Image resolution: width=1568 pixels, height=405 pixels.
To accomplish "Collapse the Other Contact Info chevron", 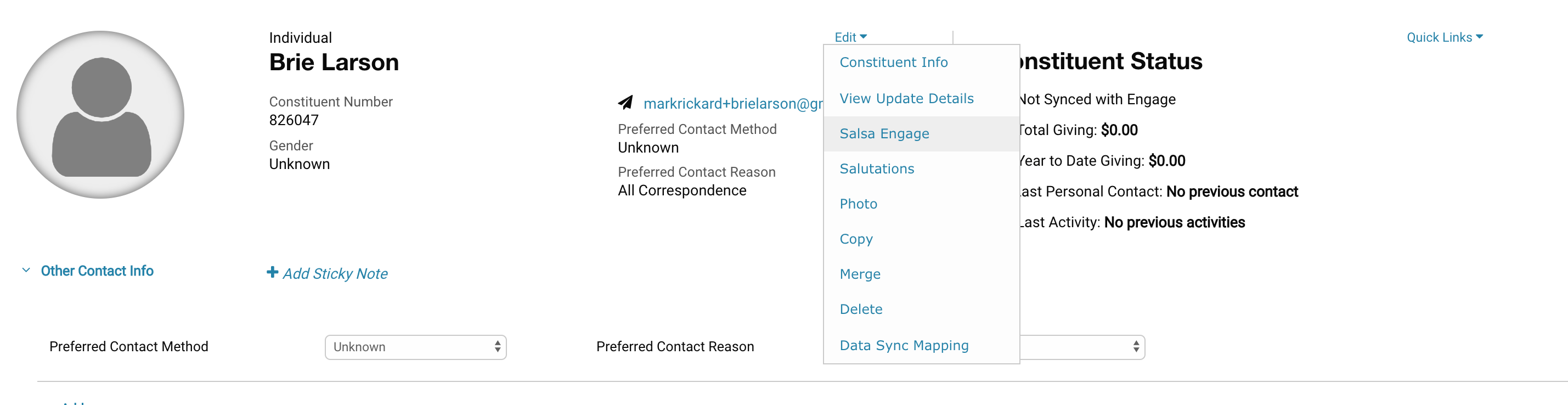I will click(x=26, y=271).
